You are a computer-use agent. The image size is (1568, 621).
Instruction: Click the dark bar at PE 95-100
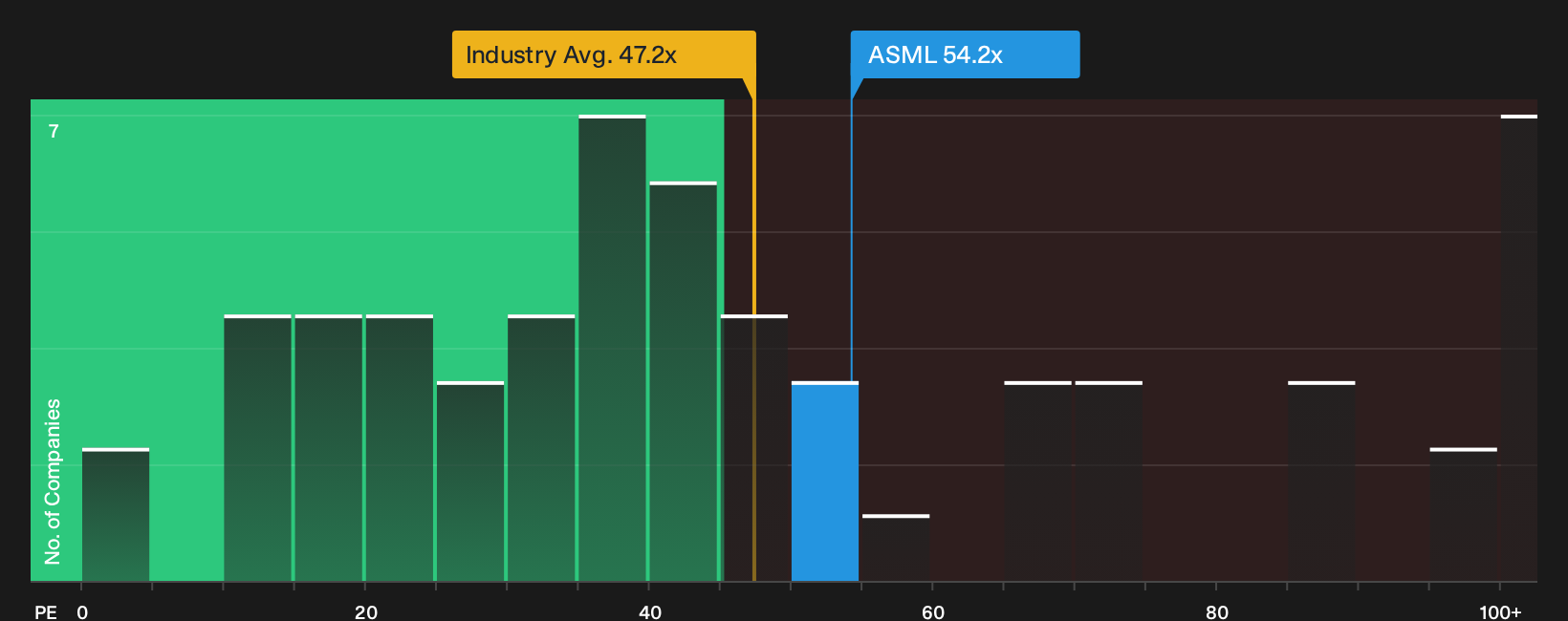pyautogui.click(x=1463, y=515)
